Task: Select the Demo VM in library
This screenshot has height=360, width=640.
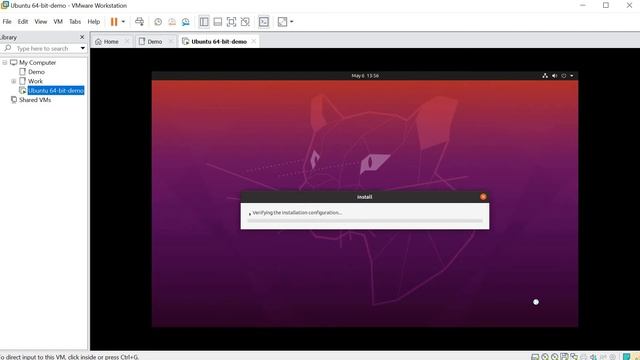Action: click(x=36, y=72)
